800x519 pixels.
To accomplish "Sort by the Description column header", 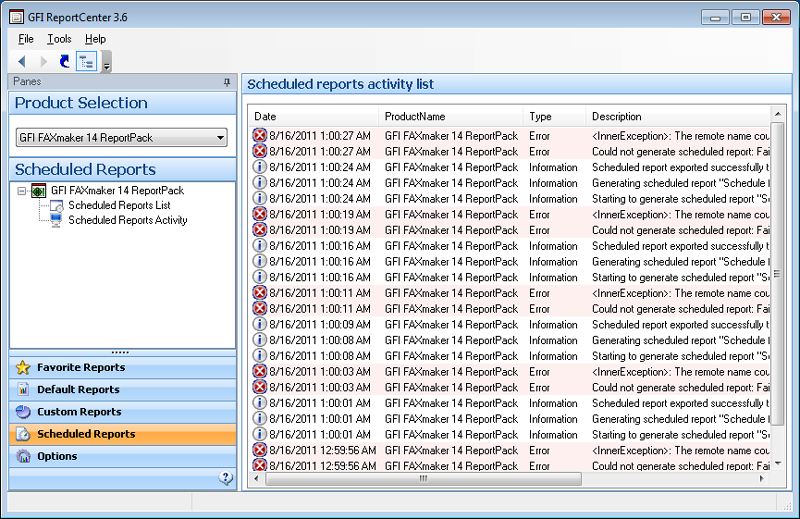I will click(678, 116).
